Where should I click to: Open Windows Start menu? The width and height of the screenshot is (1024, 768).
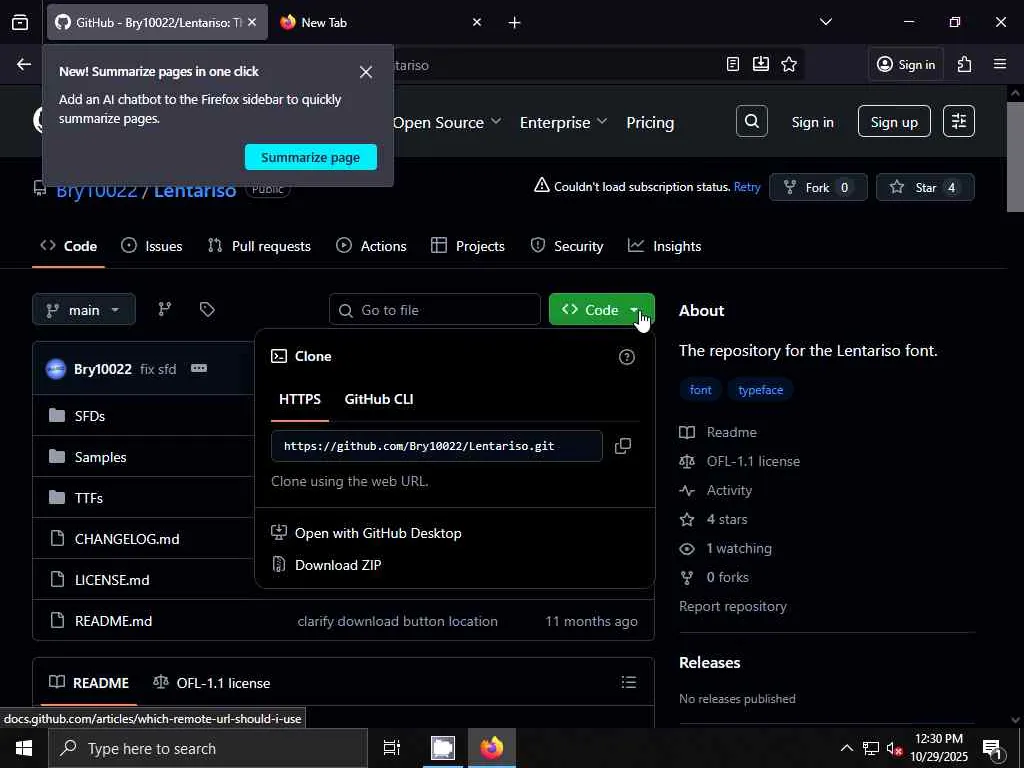point(24,748)
